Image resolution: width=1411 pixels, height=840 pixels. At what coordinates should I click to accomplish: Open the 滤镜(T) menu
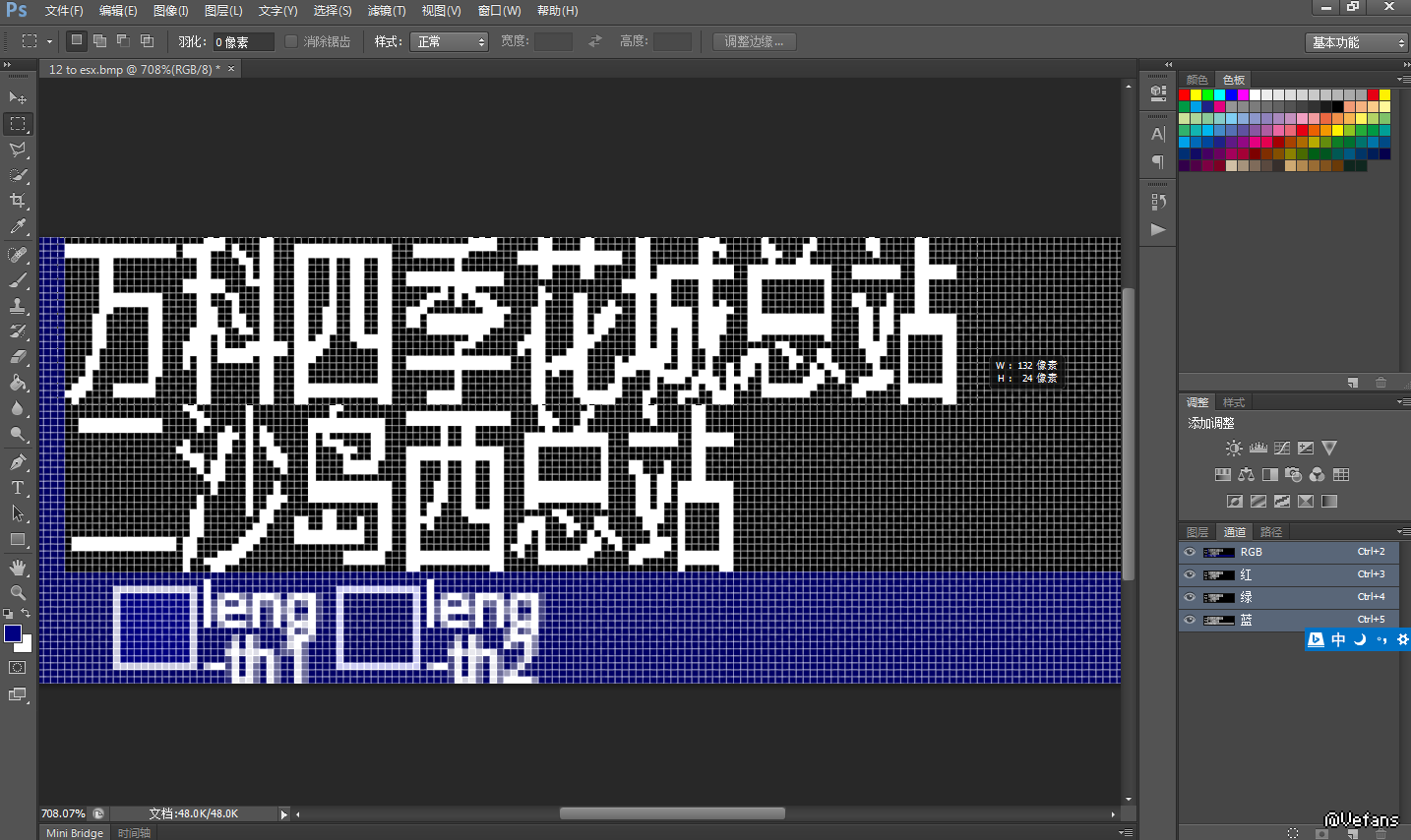point(387,11)
